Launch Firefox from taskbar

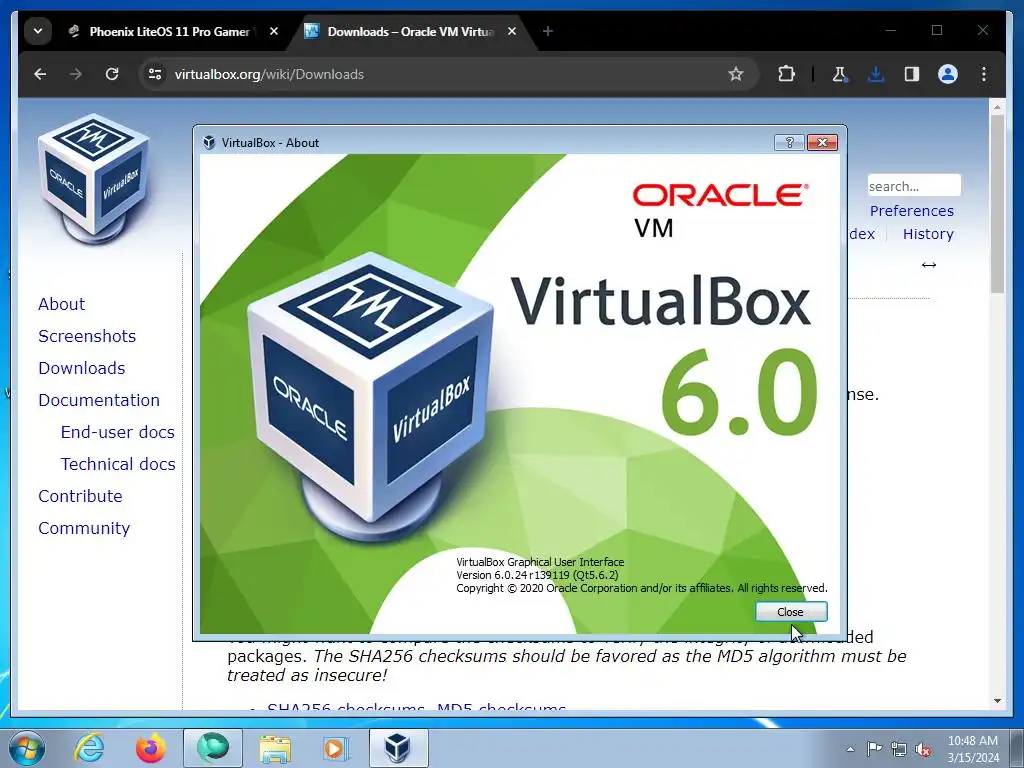click(150, 748)
